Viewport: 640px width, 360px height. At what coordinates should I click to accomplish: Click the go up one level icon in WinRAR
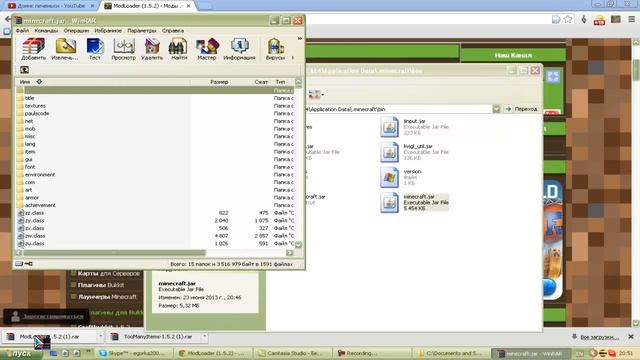coord(24,70)
